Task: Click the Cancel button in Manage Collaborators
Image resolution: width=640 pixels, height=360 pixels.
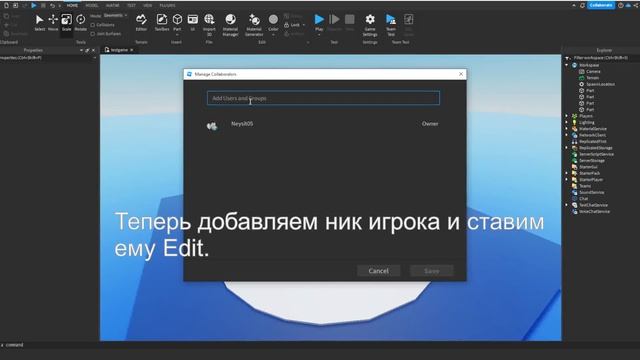Action: coord(378,271)
